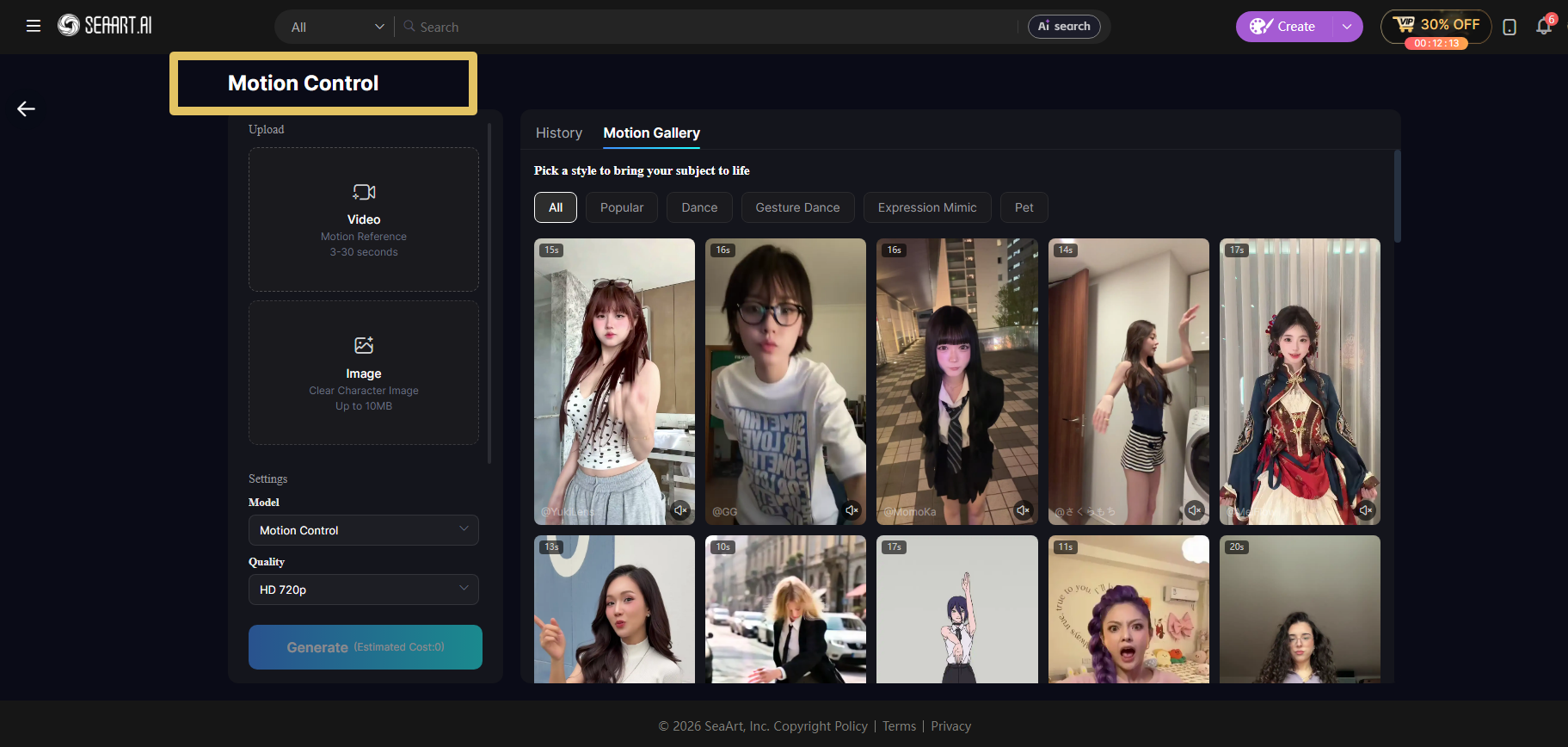The image size is (1568, 747).
Task: Filter gallery by Gesture Dance
Action: coord(797,207)
